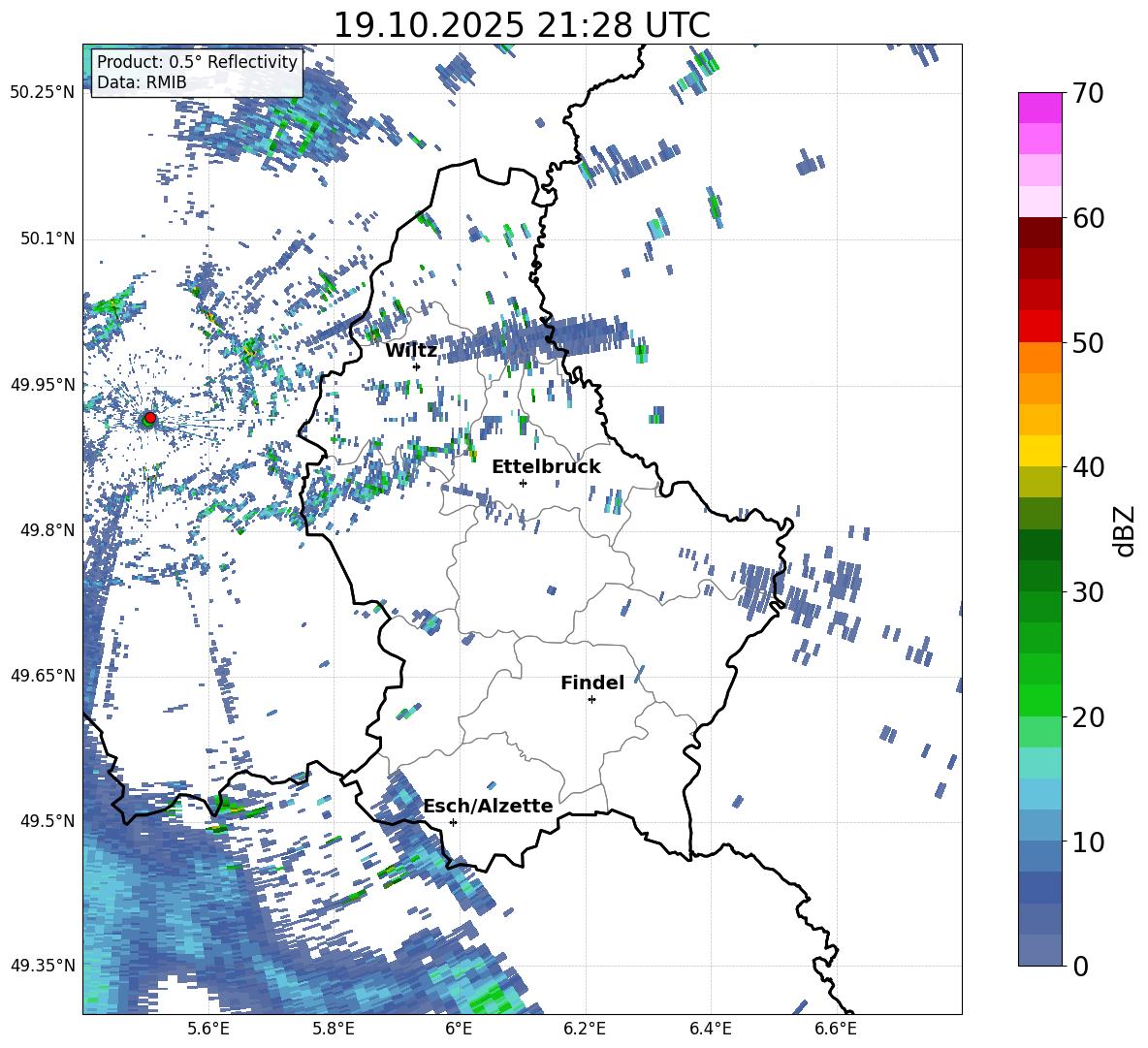Click the Ettelbruck city label
The image size is (1148, 1048).
546,467
